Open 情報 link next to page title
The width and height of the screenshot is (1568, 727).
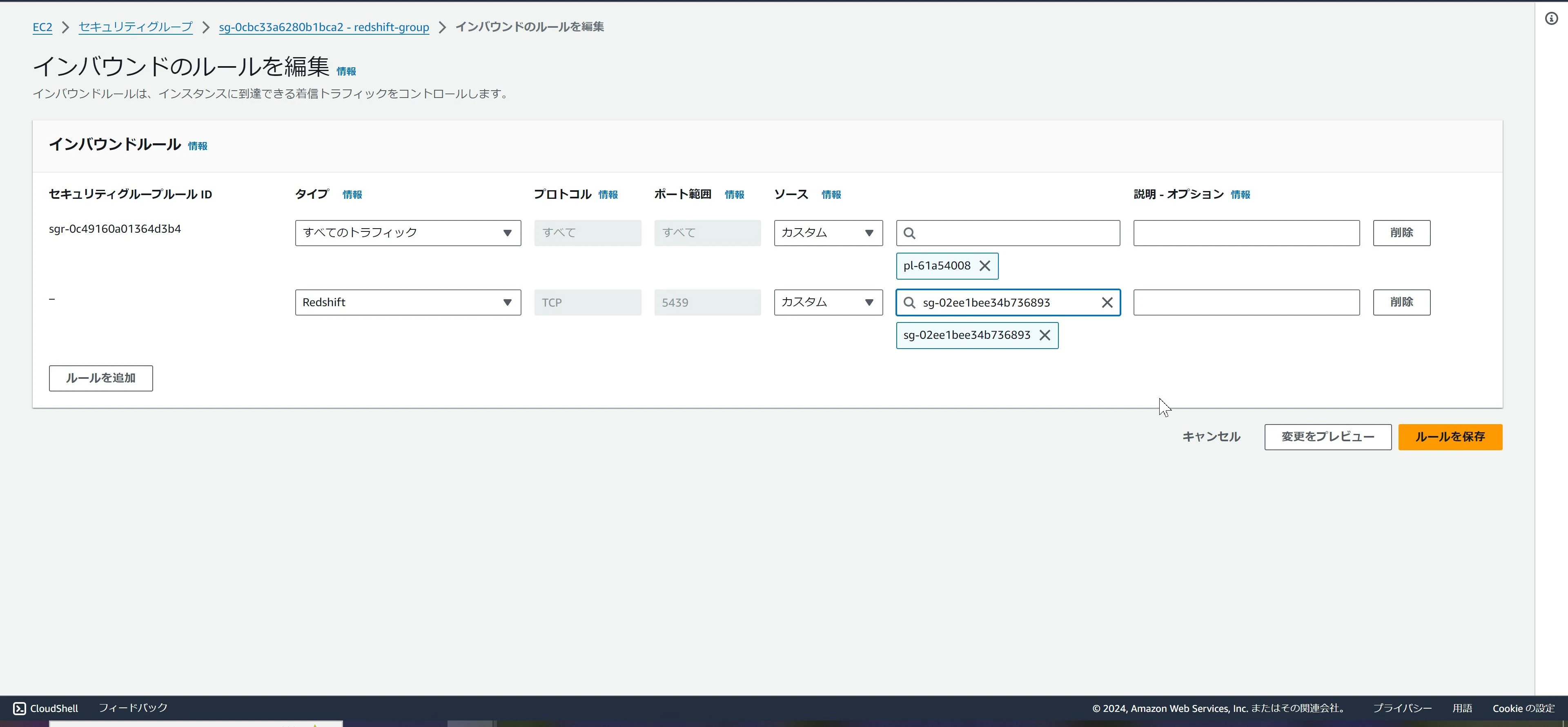point(346,71)
